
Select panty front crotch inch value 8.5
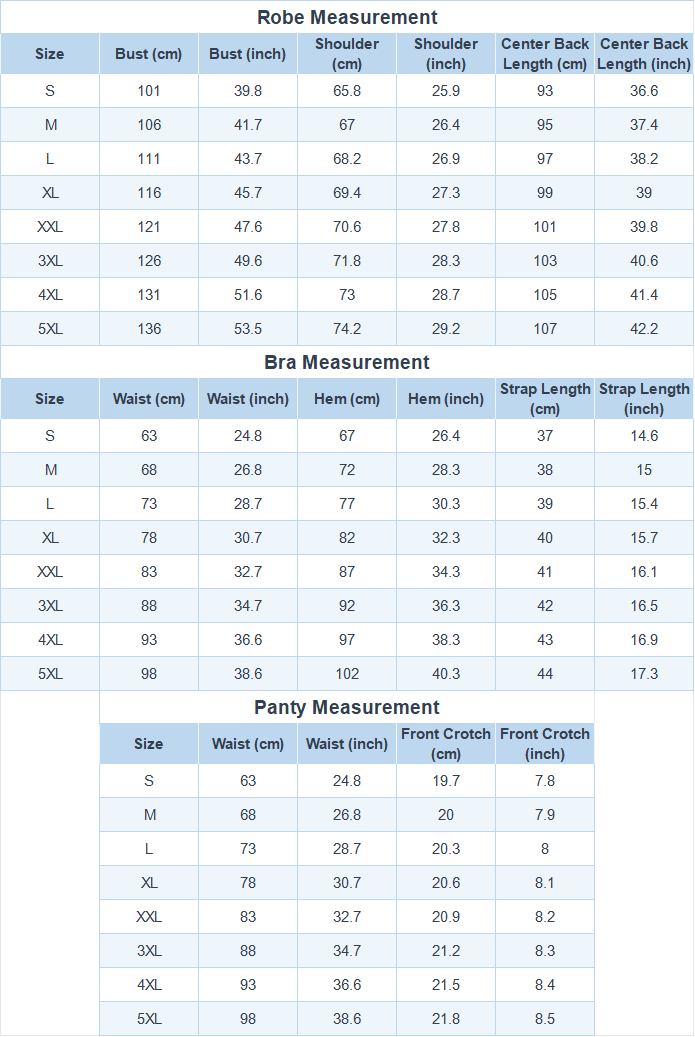point(545,1019)
